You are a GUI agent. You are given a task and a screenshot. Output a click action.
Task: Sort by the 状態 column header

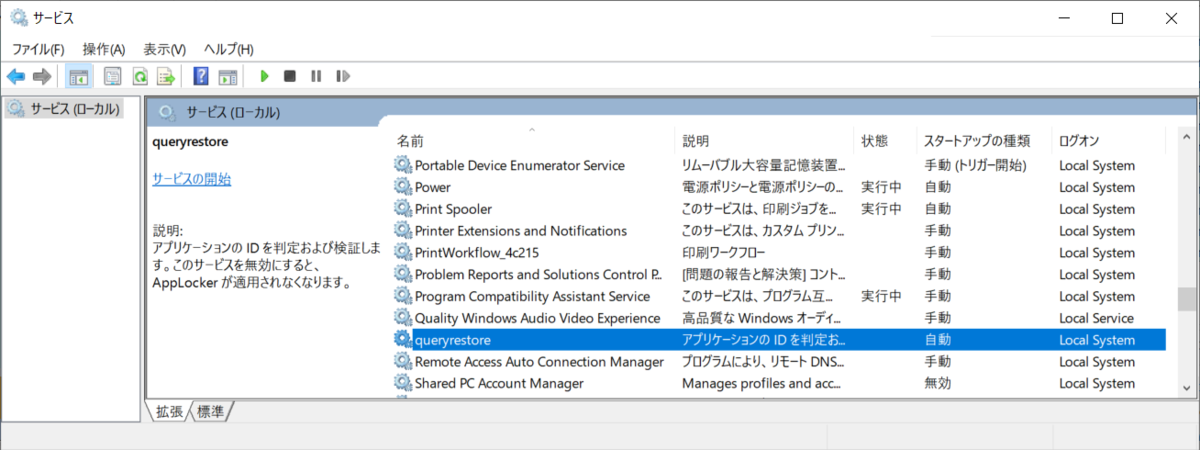coord(885,141)
